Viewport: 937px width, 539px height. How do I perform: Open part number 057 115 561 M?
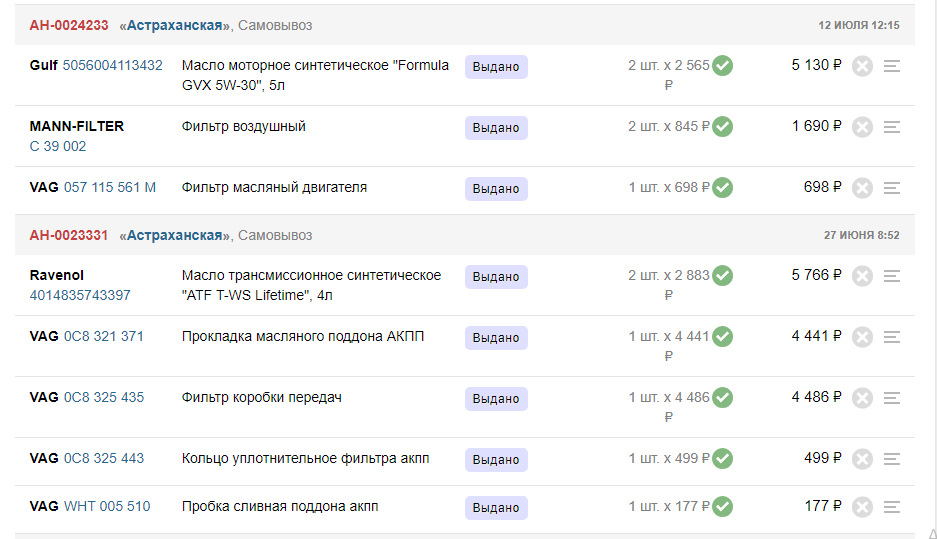point(110,187)
